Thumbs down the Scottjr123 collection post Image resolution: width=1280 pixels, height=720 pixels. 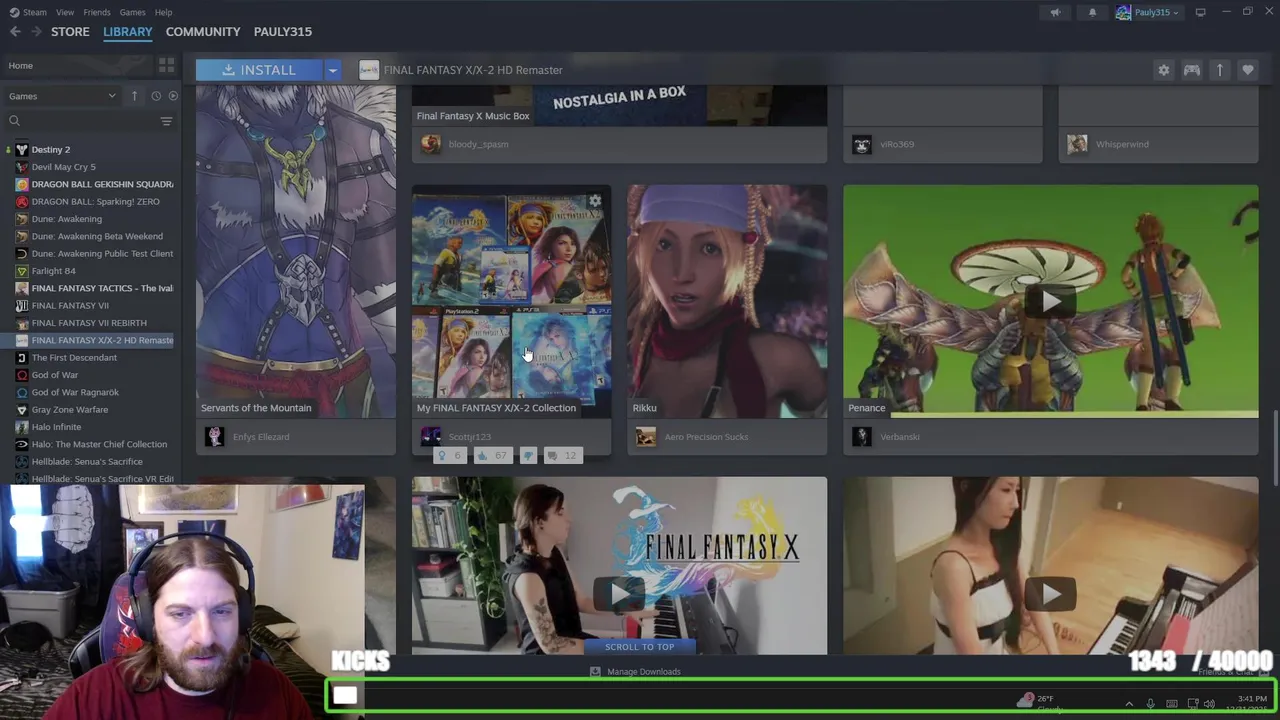[x=529, y=456]
